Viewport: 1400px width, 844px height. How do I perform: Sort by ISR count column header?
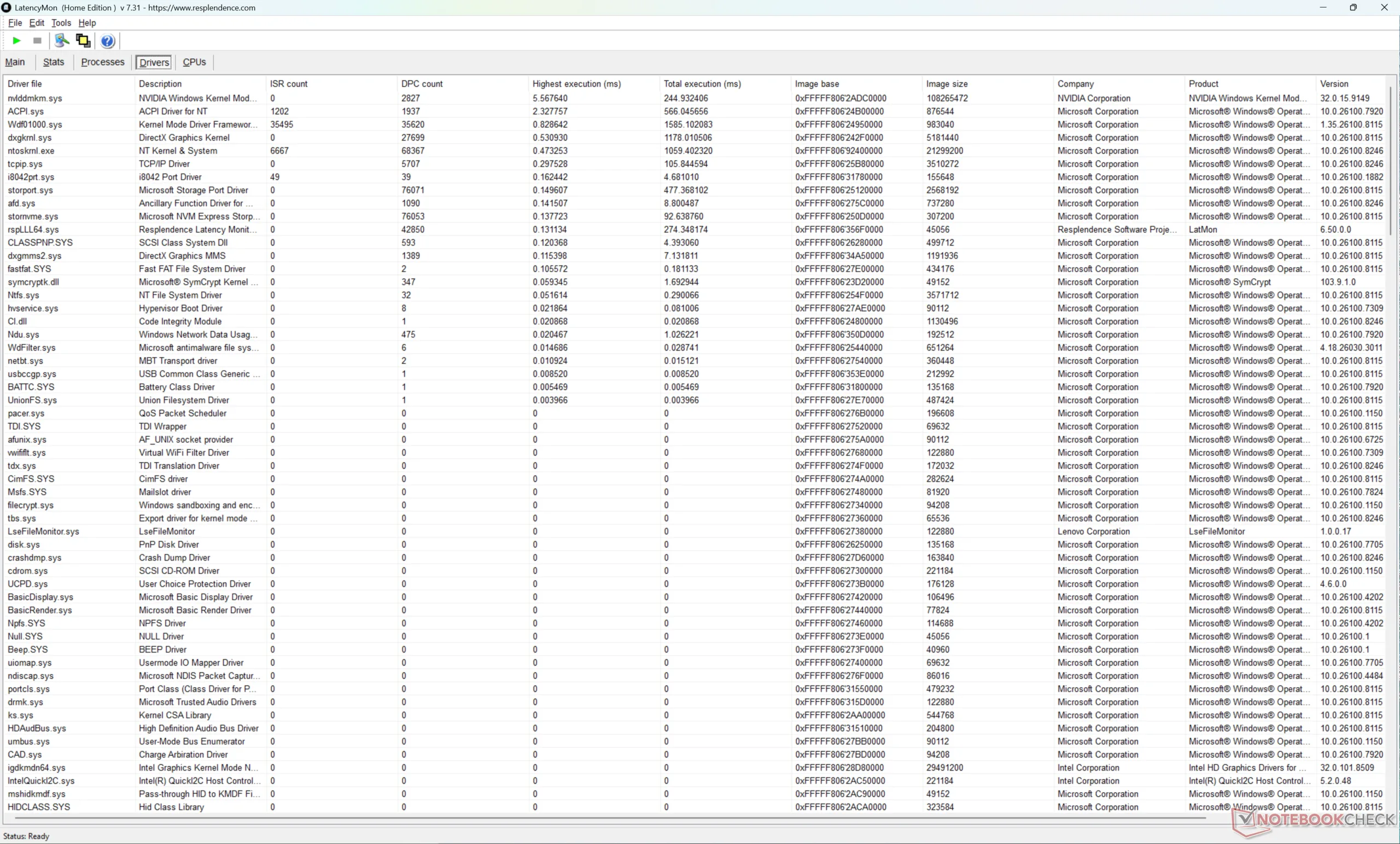289,84
